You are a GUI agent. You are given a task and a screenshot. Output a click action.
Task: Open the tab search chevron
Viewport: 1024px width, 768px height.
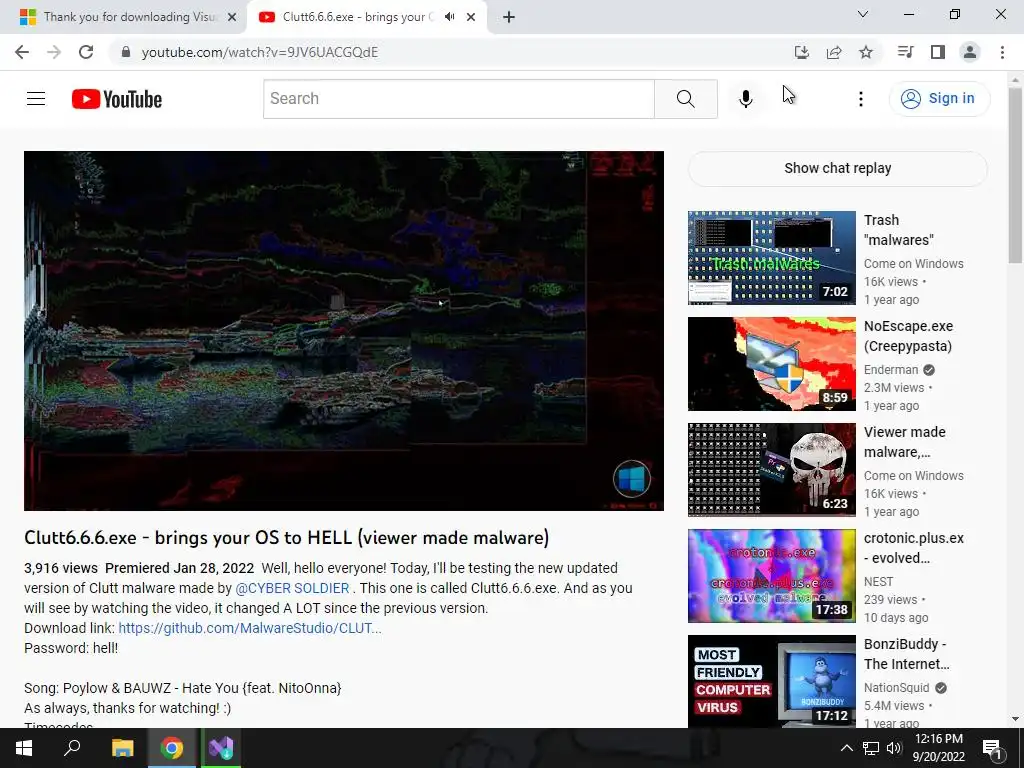(863, 14)
